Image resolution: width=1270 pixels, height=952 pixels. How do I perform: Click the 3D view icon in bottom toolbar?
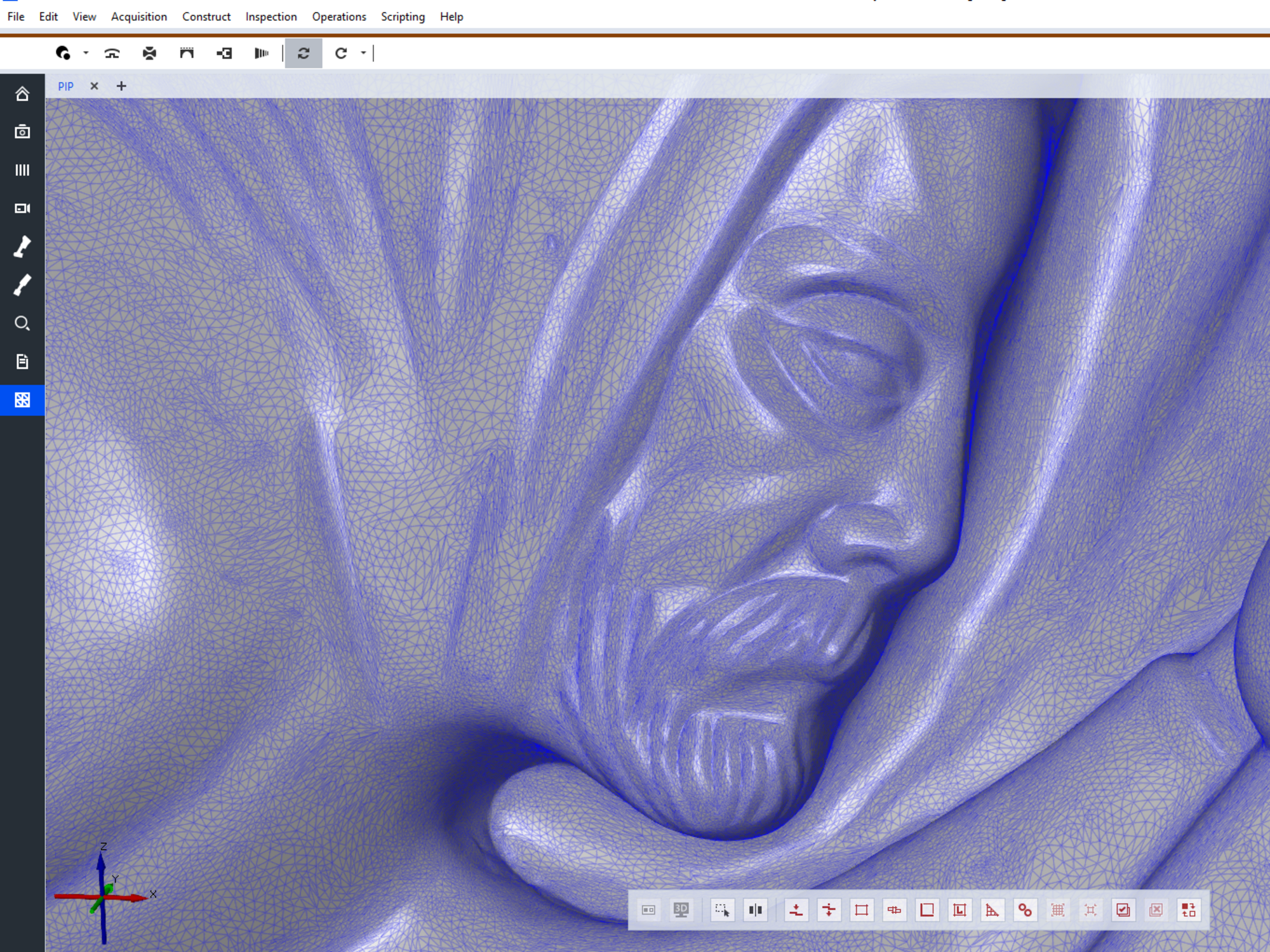(x=681, y=910)
